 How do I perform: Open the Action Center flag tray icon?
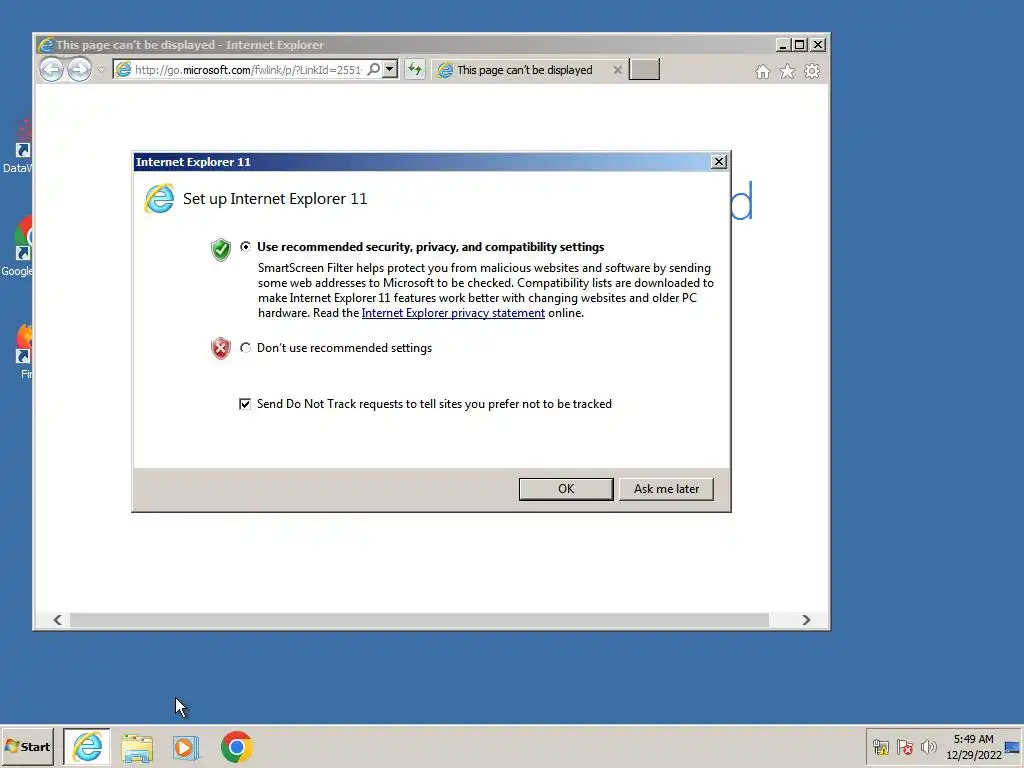904,747
